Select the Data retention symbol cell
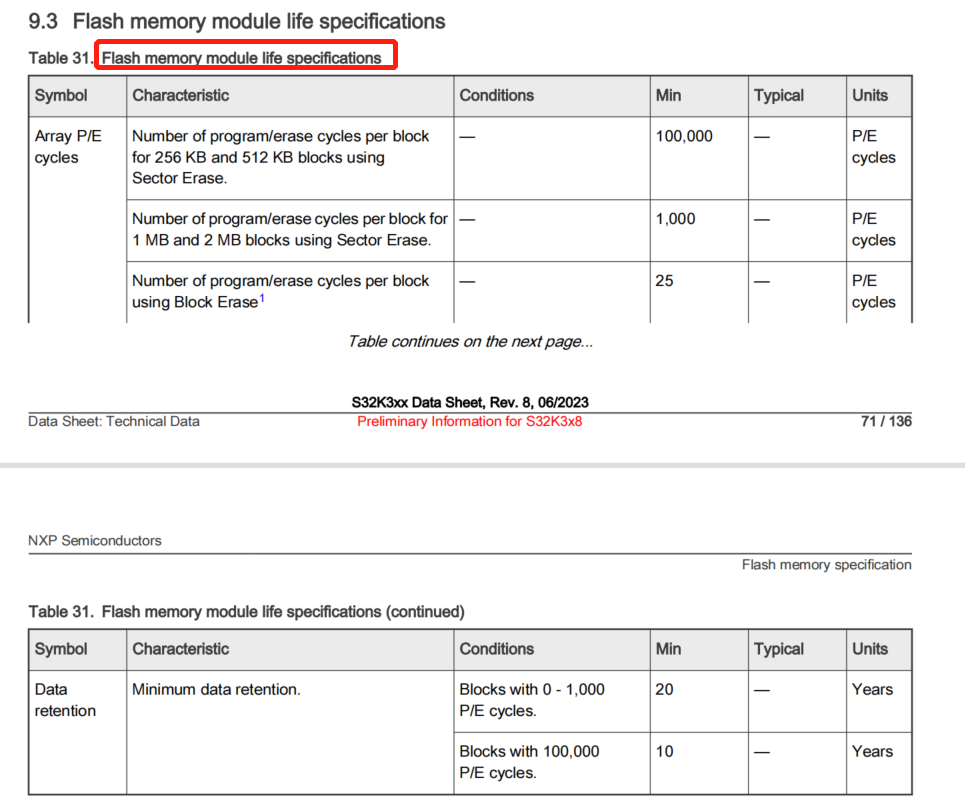 click(x=60, y=700)
